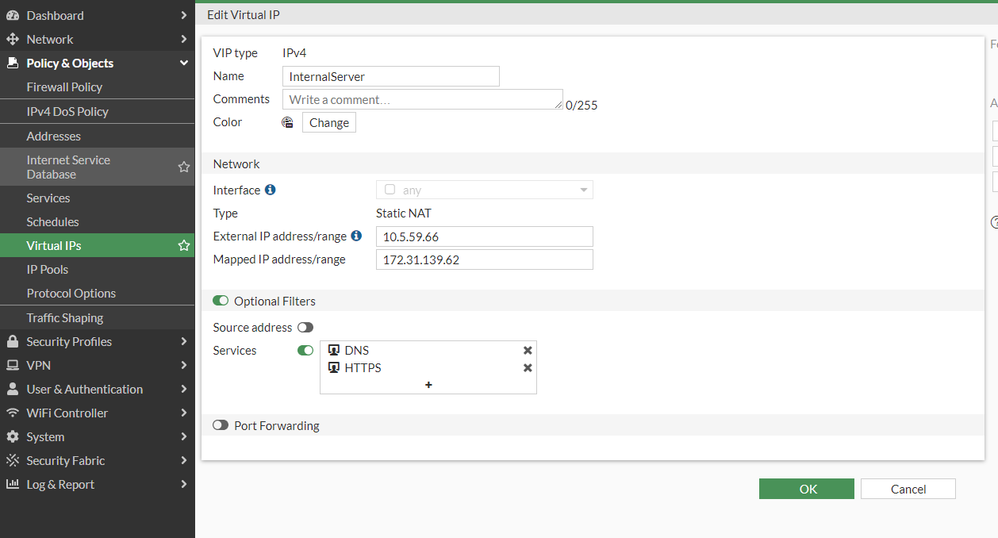This screenshot has height=538, width=998.
Task: Add a service with the plus icon
Action: [x=428, y=384]
